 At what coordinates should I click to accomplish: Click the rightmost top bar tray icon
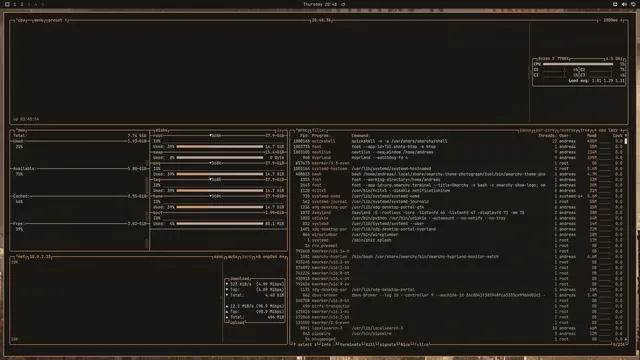(633, 4)
